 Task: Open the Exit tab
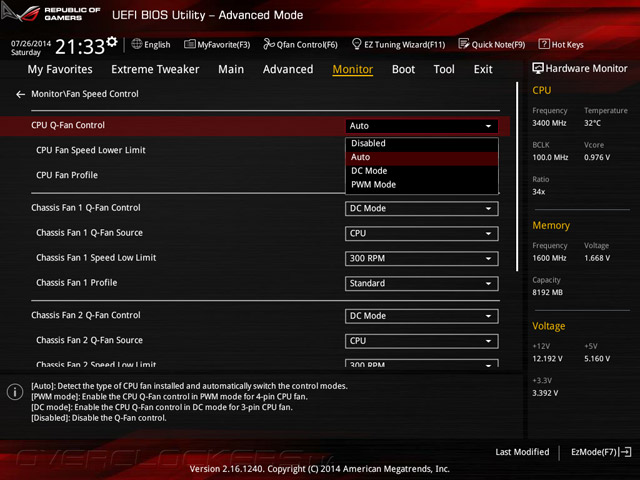pos(483,69)
